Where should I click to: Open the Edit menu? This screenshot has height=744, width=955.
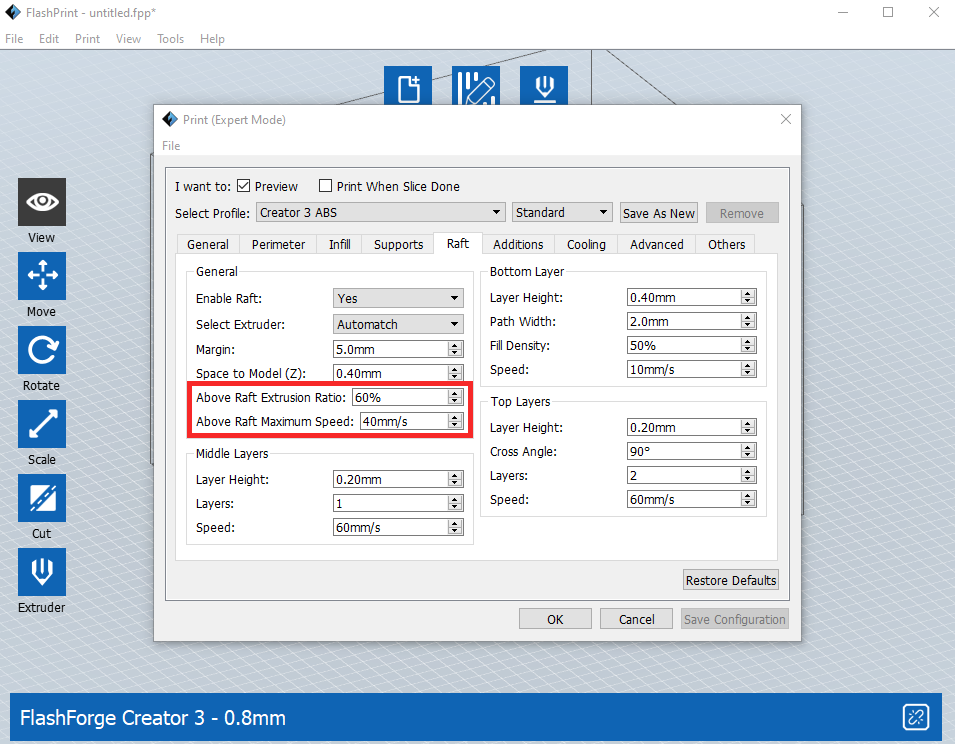point(49,38)
